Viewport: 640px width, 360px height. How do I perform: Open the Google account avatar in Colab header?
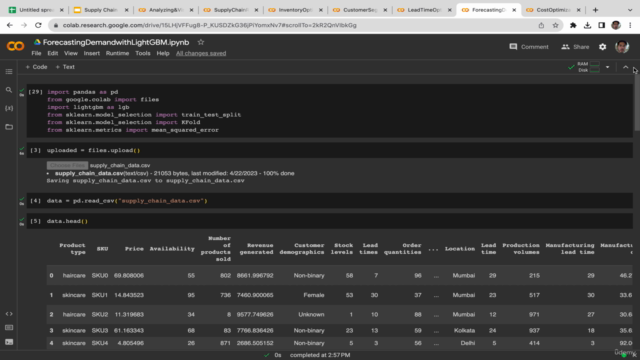pos(622,47)
